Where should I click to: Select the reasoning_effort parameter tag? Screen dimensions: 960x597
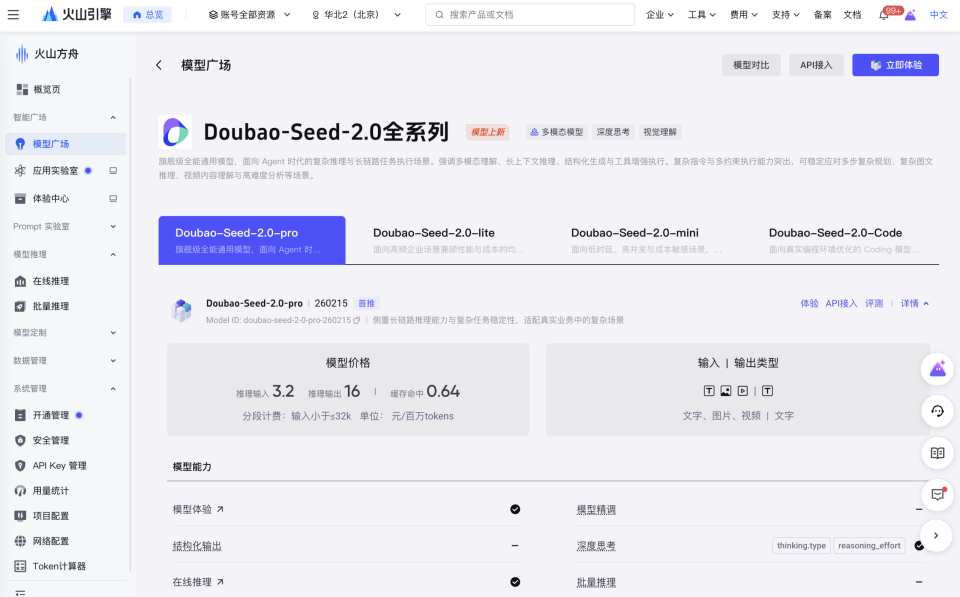click(869, 545)
